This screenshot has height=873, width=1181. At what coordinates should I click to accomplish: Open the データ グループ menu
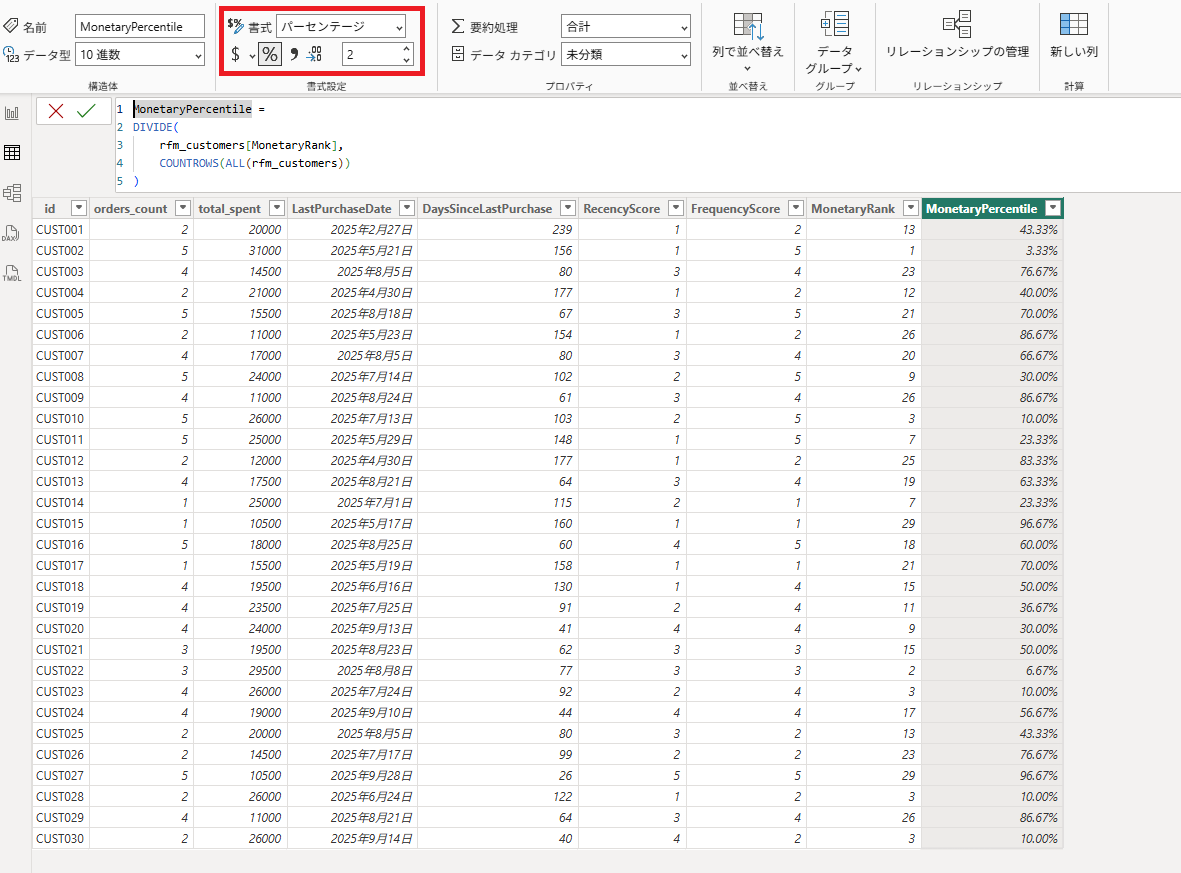coord(834,44)
